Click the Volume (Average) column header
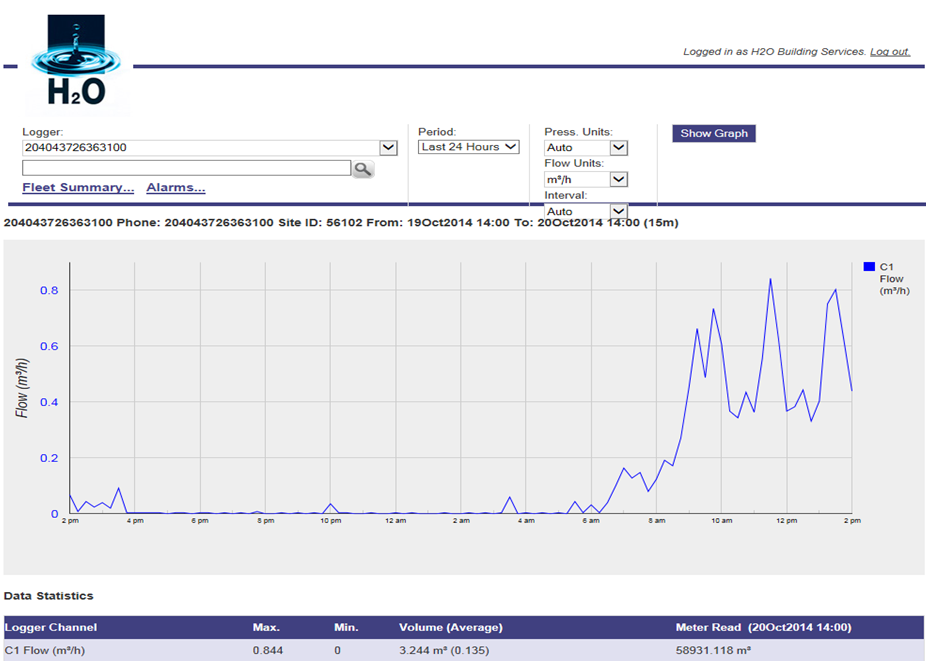926x661 pixels. pos(450,628)
